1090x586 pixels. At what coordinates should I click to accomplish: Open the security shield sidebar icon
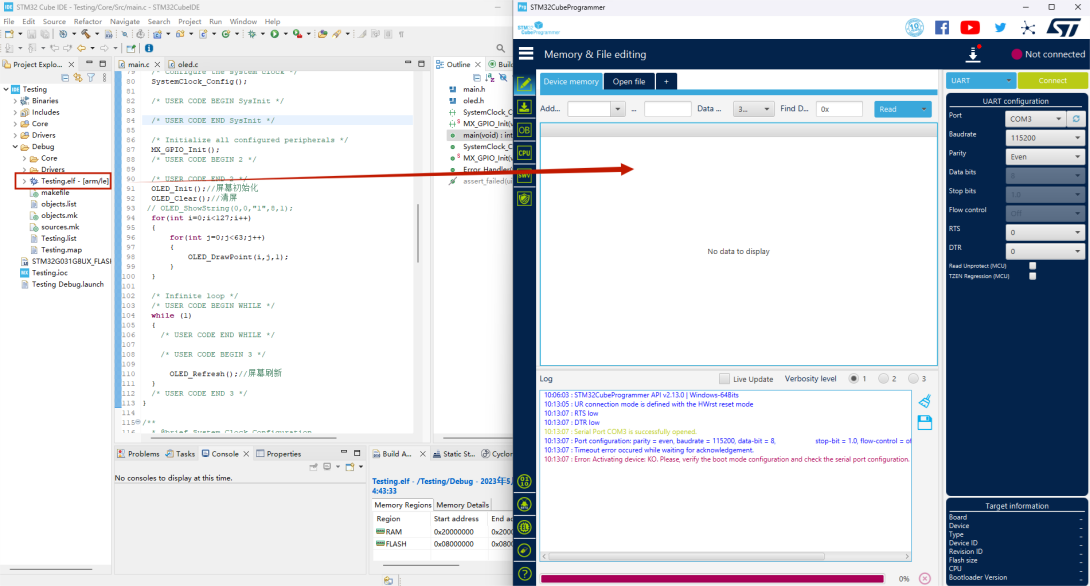[x=525, y=199]
